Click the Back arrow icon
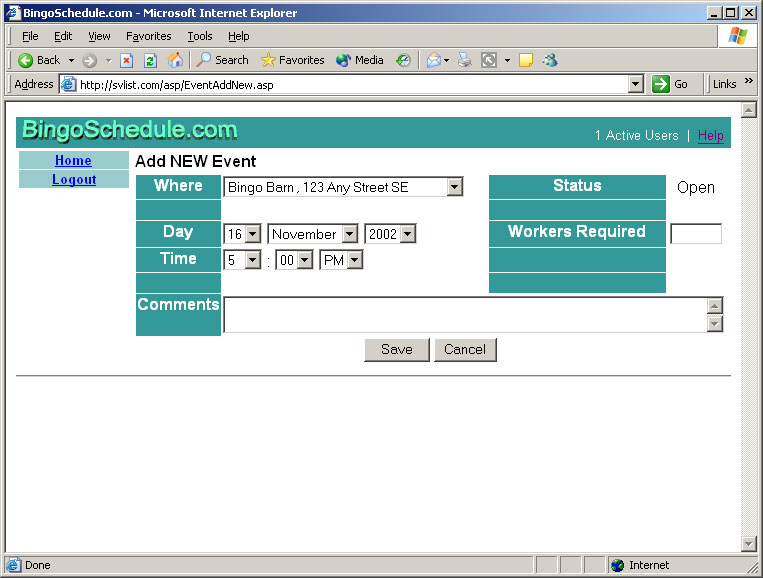 (25, 60)
